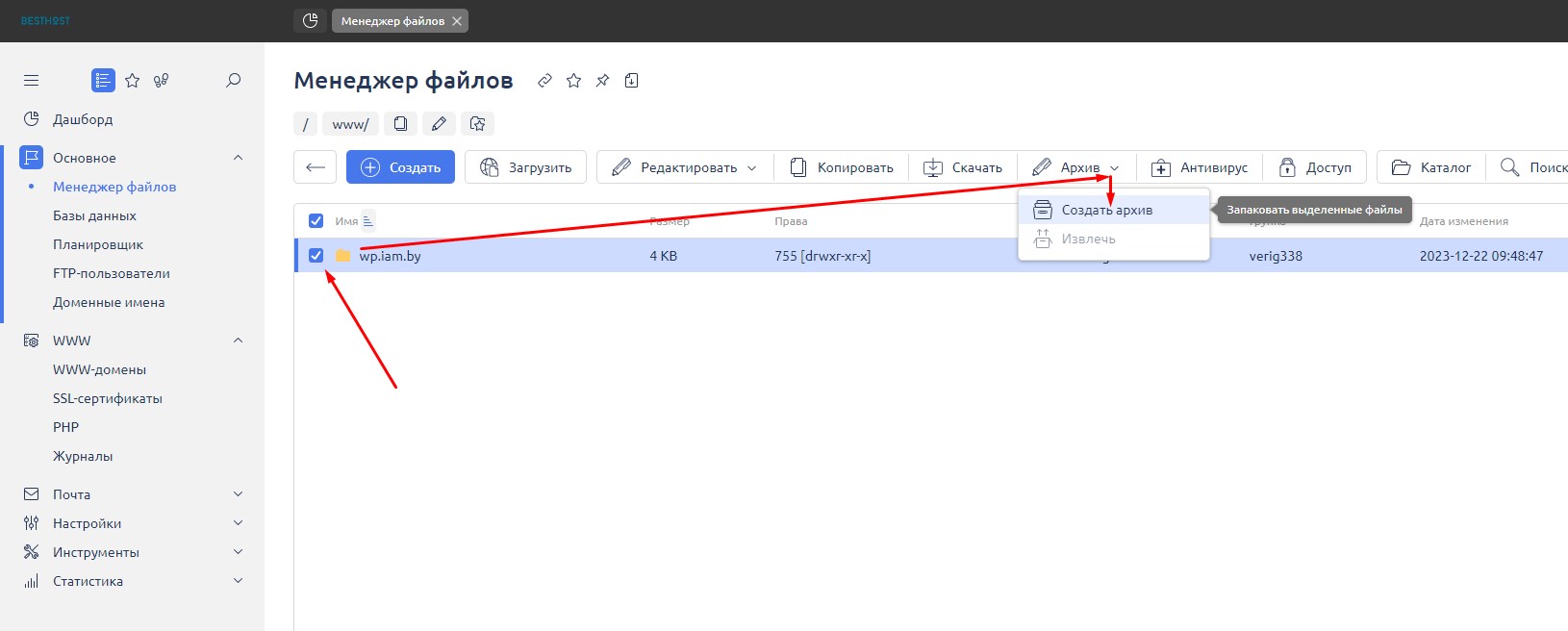
Task: Expand the Настройки sidebar section
Action: pos(238,523)
